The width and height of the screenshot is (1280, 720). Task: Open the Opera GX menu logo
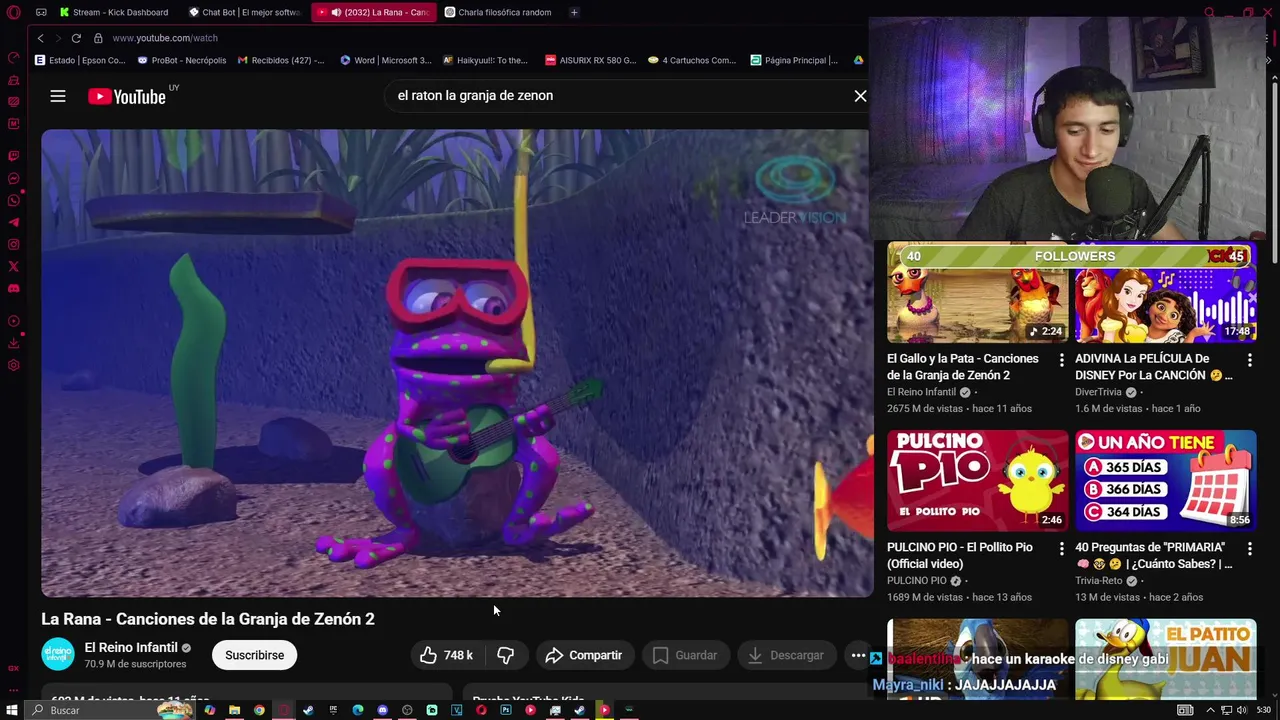click(x=13, y=13)
